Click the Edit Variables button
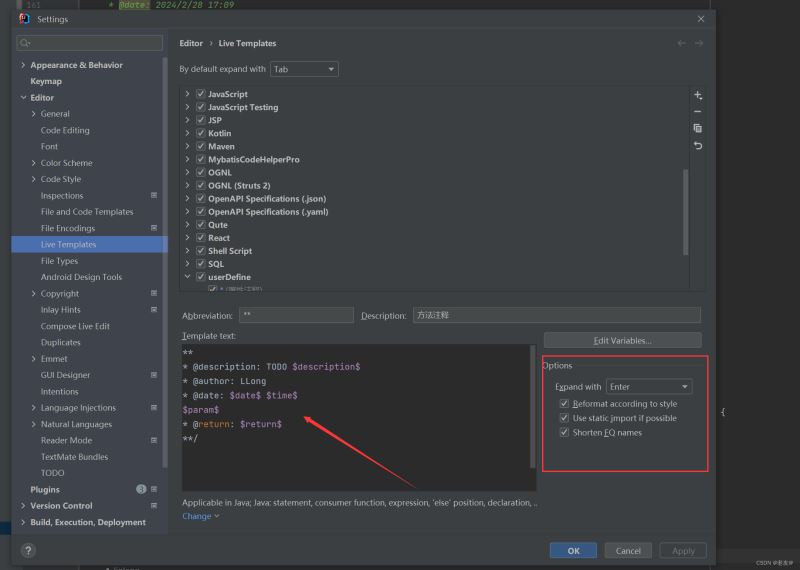The image size is (800, 570). 622,340
